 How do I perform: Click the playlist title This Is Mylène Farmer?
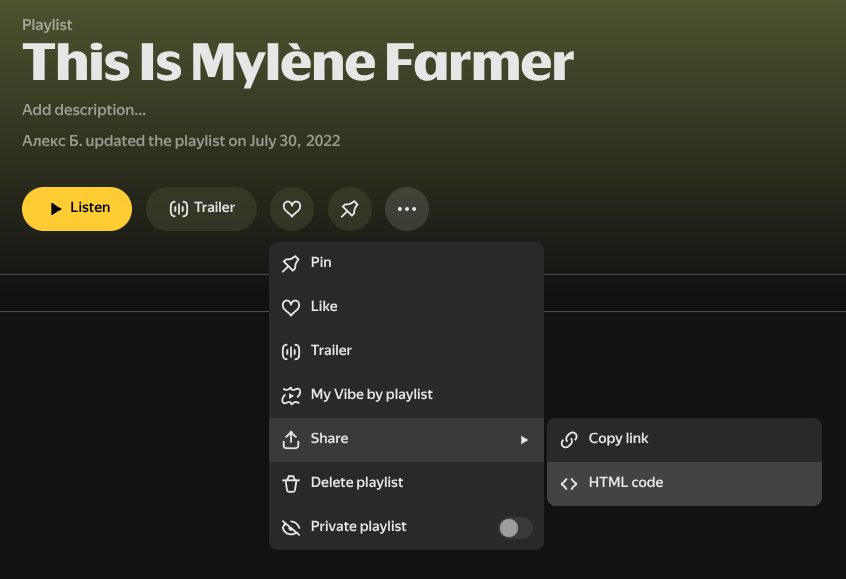[x=297, y=63]
